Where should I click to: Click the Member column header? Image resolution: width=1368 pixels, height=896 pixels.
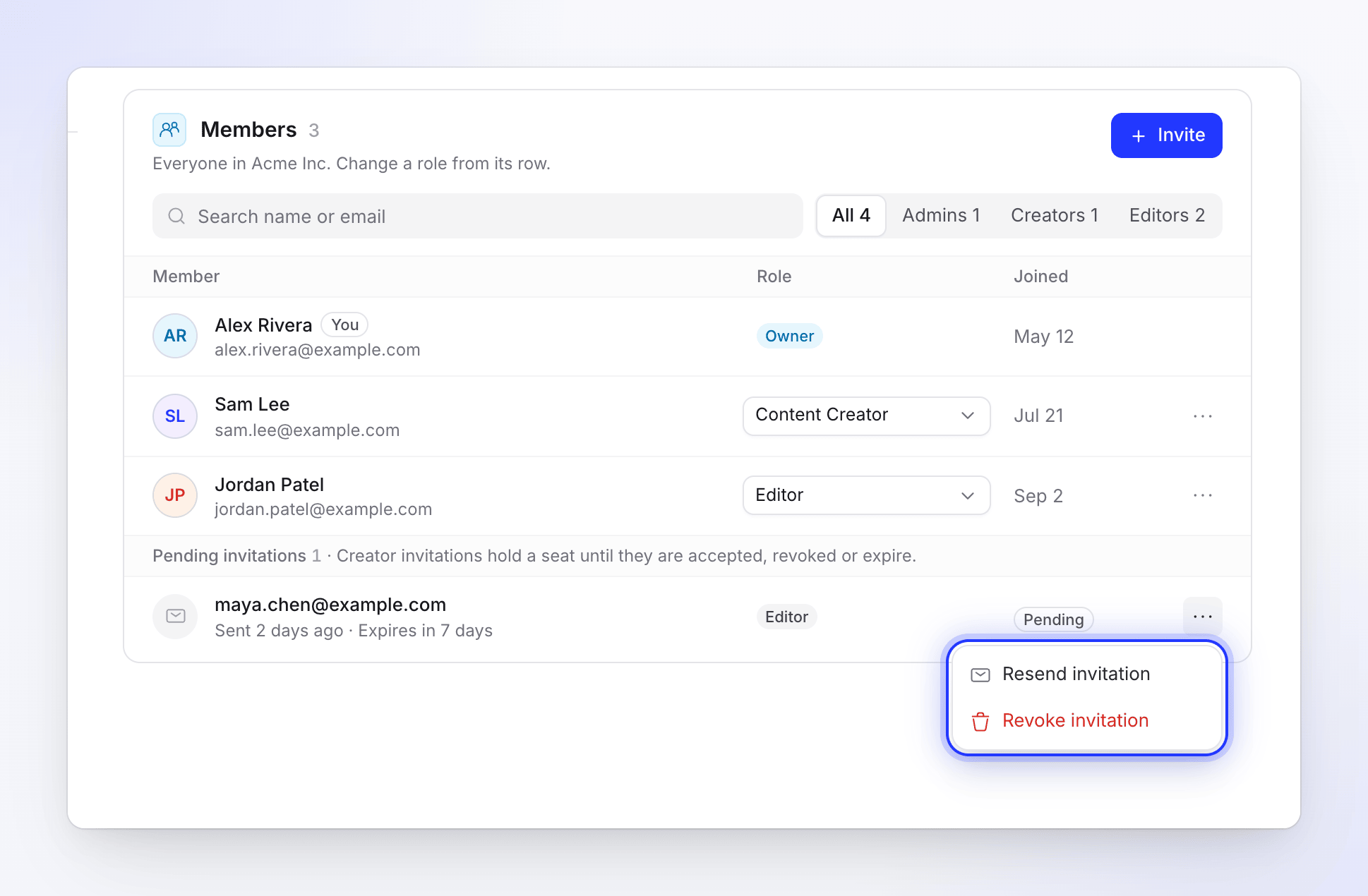186,277
